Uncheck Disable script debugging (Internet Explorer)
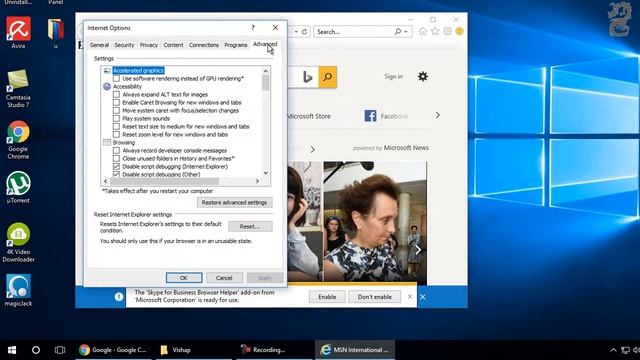 (x=116, y=167)
